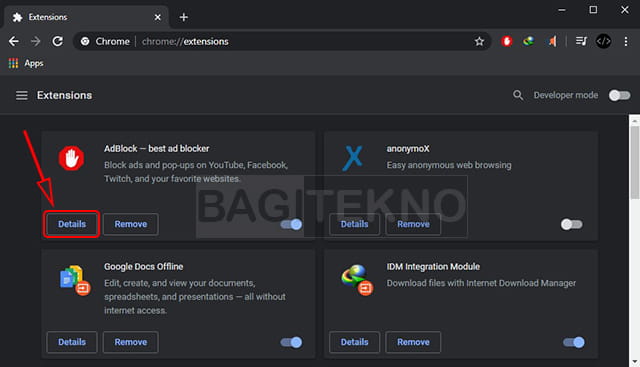Image resolution: width=640 pixels, height=367 pixels.
Task: Open Chrome's three-dot menu
Action: 626,41
